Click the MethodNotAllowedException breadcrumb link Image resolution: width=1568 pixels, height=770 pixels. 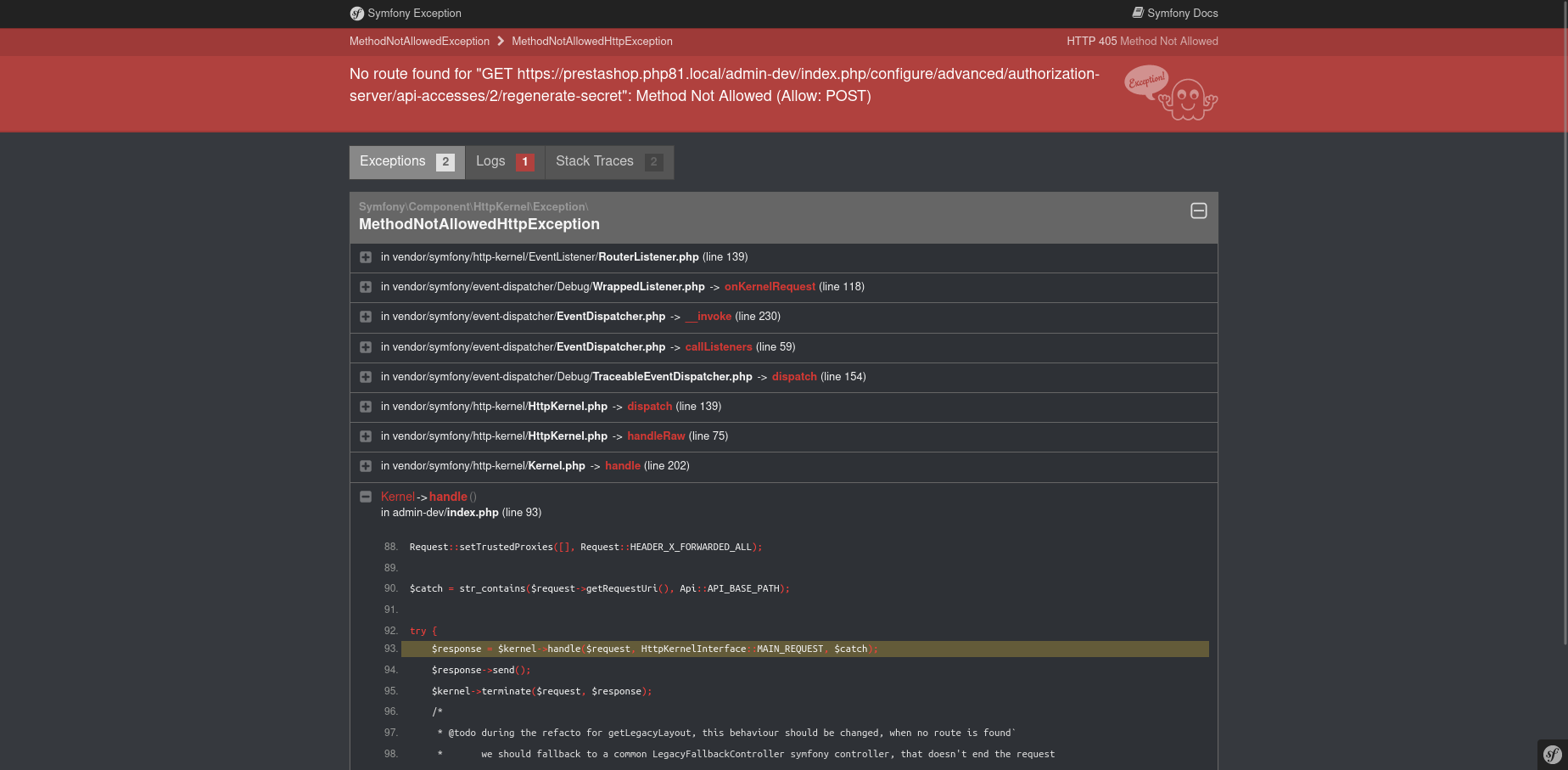pos(419,41)
